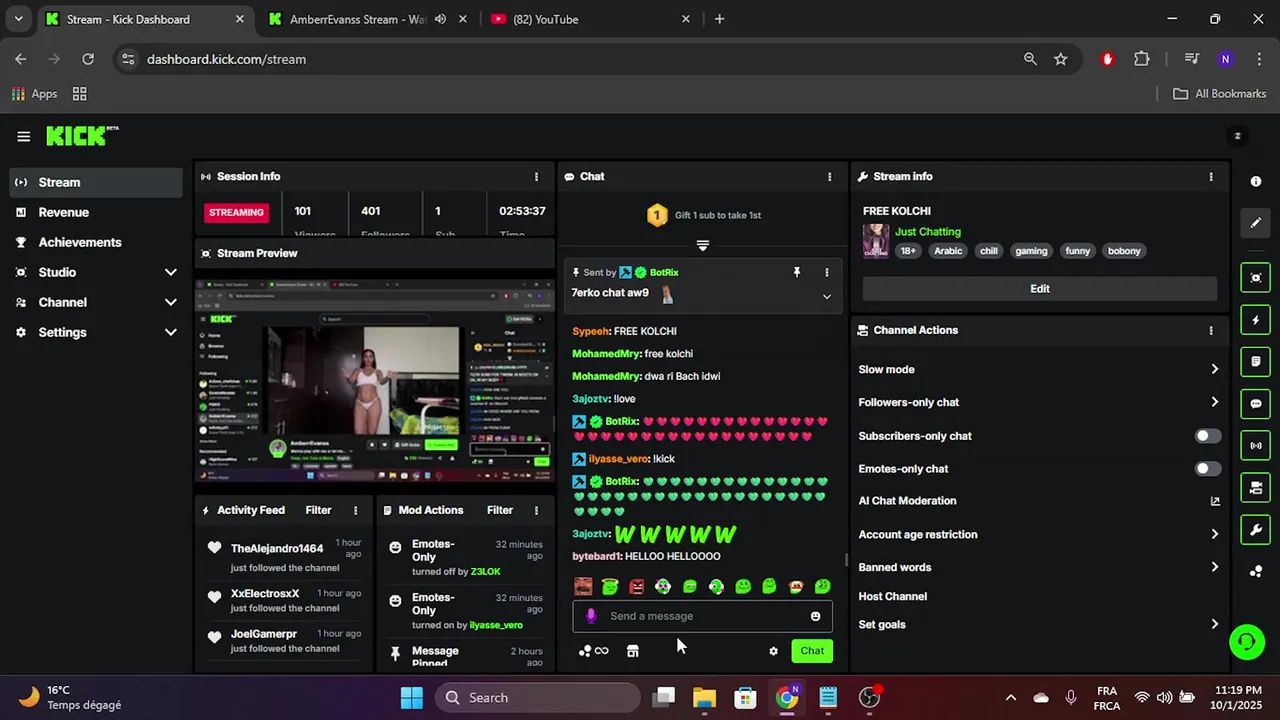
Task: Click the Kicks infinity balance icon
Action: click(x=593, y=651)
